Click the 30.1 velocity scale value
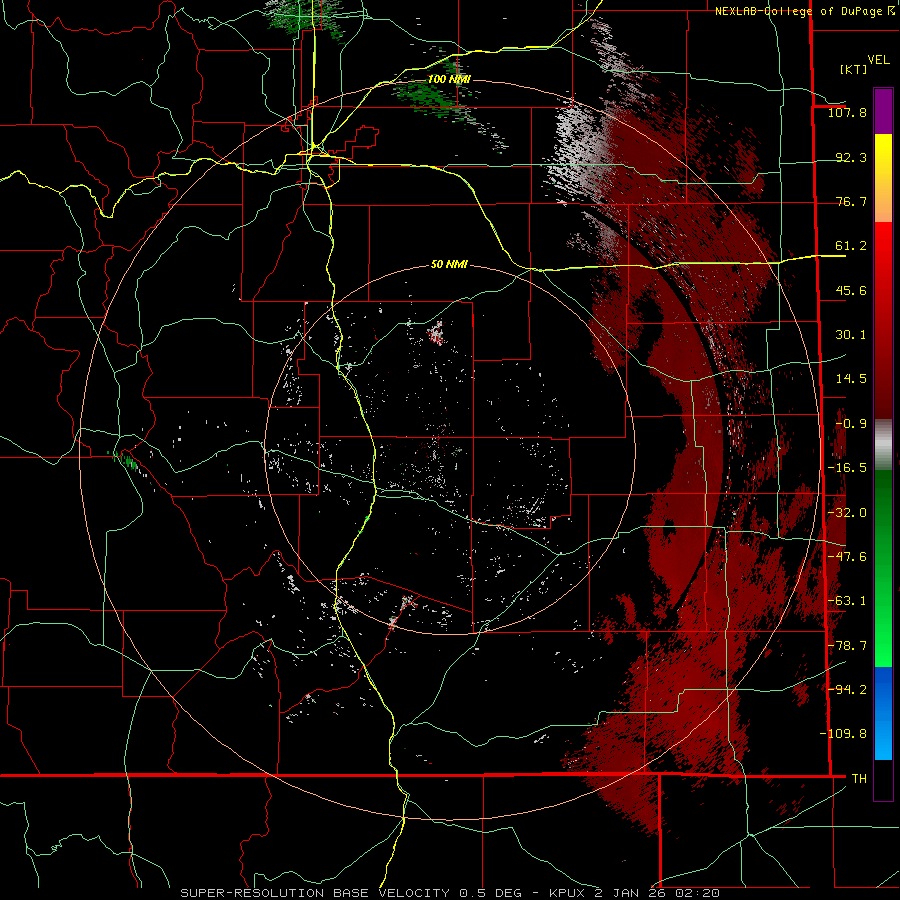This screenshot has width=900, height=900. tap(851, 335)
